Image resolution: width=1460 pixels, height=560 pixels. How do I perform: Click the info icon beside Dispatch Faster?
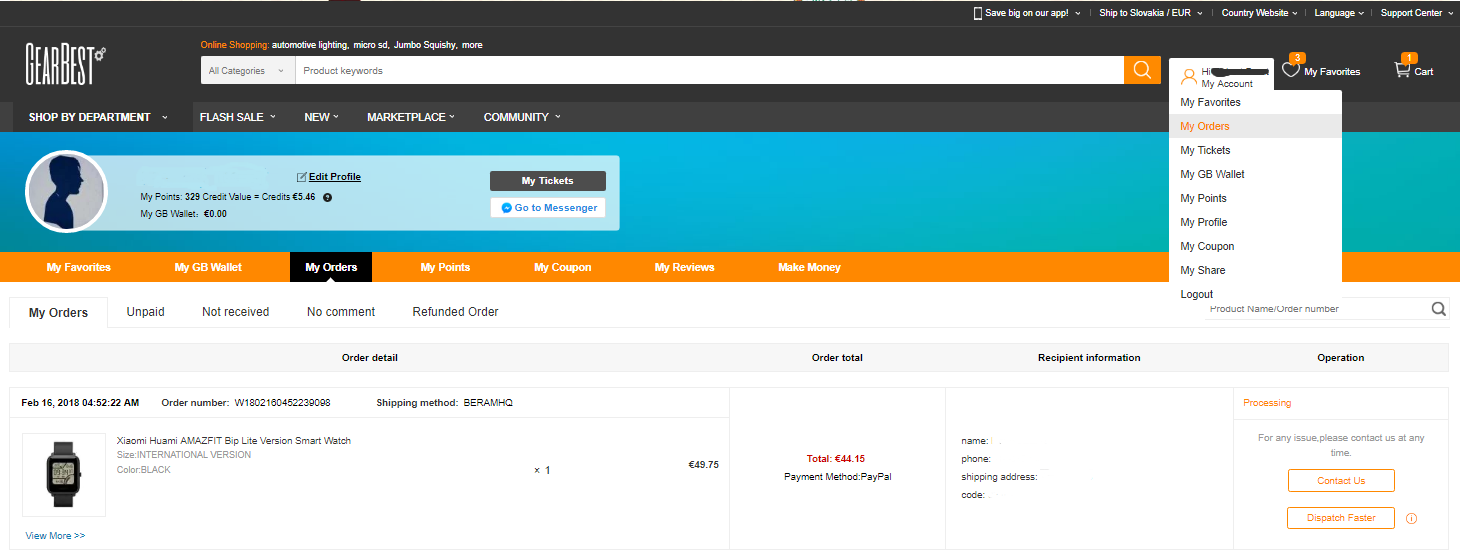click(1411, 518)
